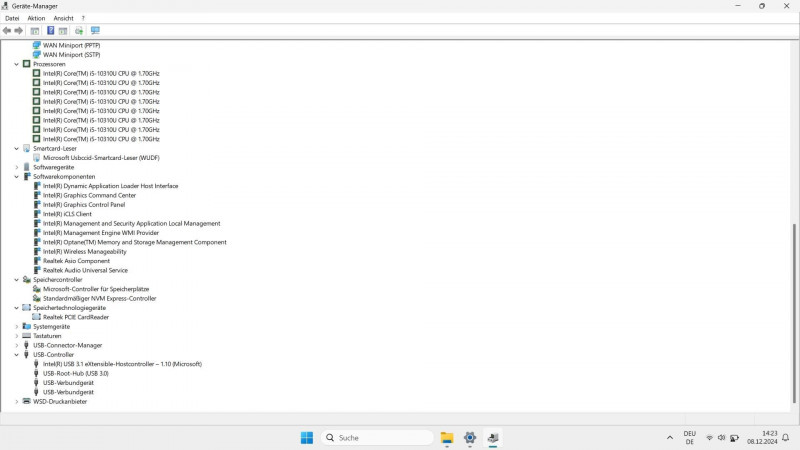Image resolution: width=800 pixels, height=450 pixels.
Task: Click the vertical scrollbar thumb
Action: point(794,313)
